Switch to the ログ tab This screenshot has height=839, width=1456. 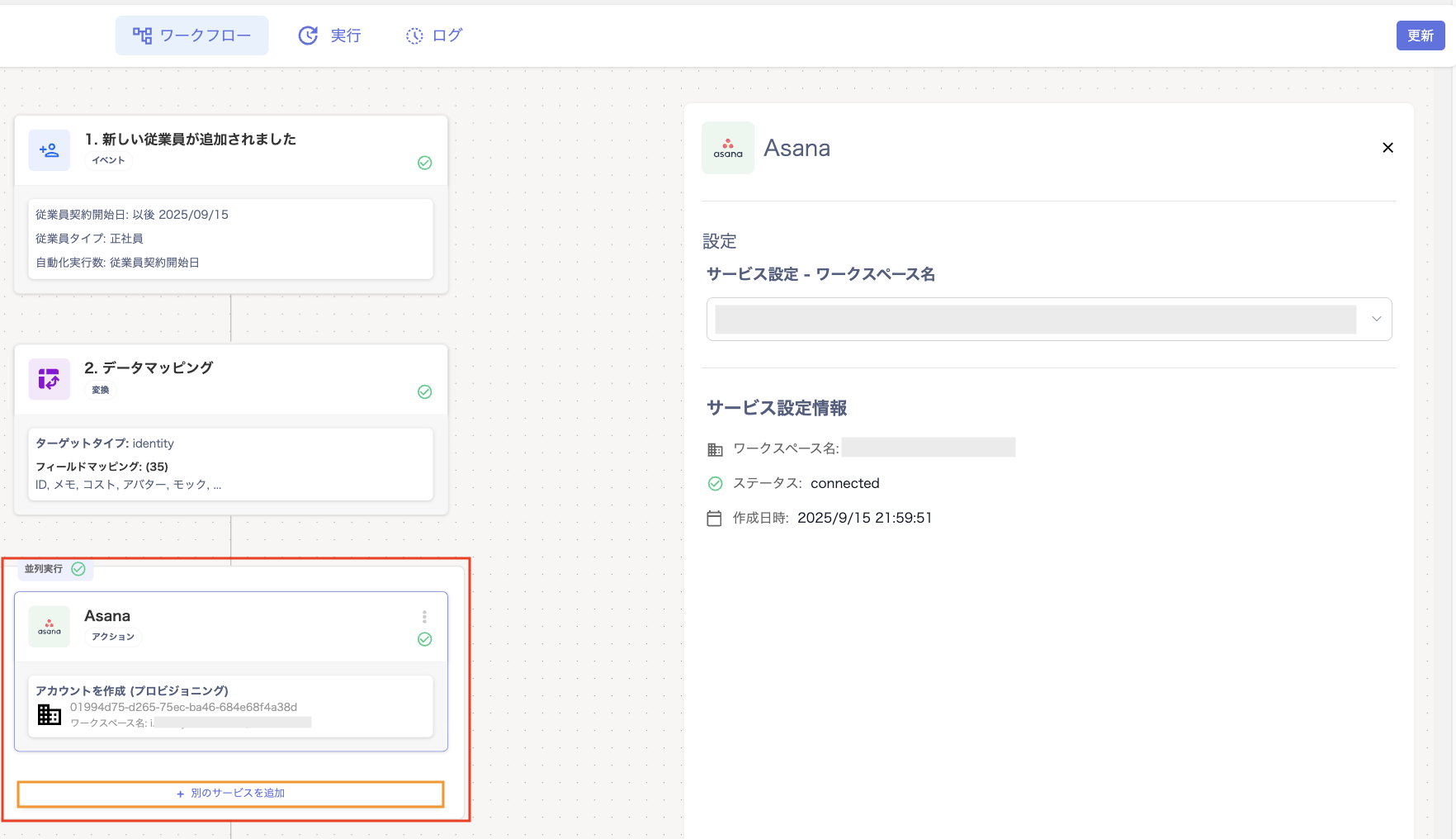point(434,36)
